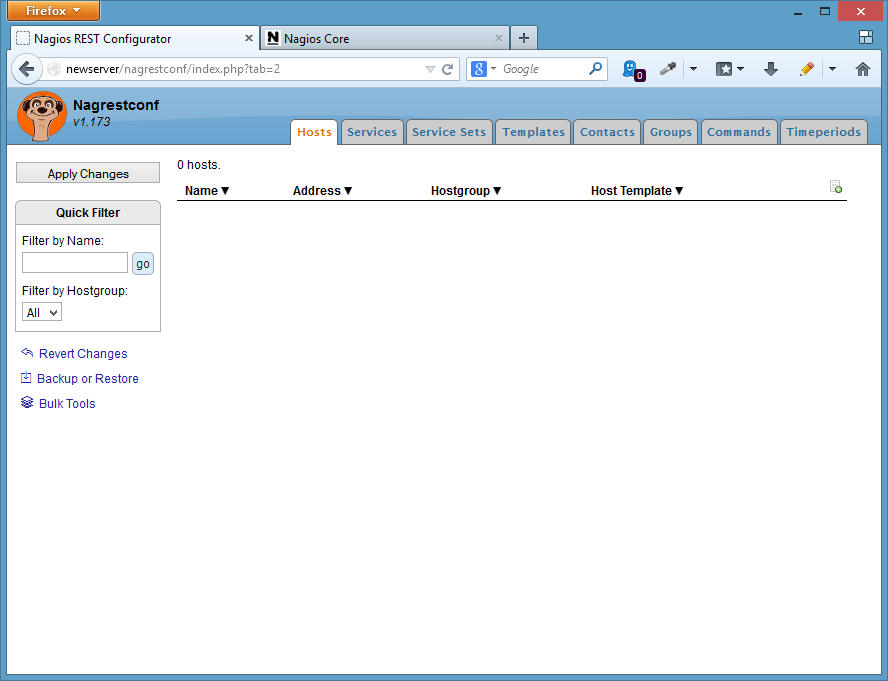Sort hosts by Host Template arrow
Screen dimensions: 888x681
679,191
